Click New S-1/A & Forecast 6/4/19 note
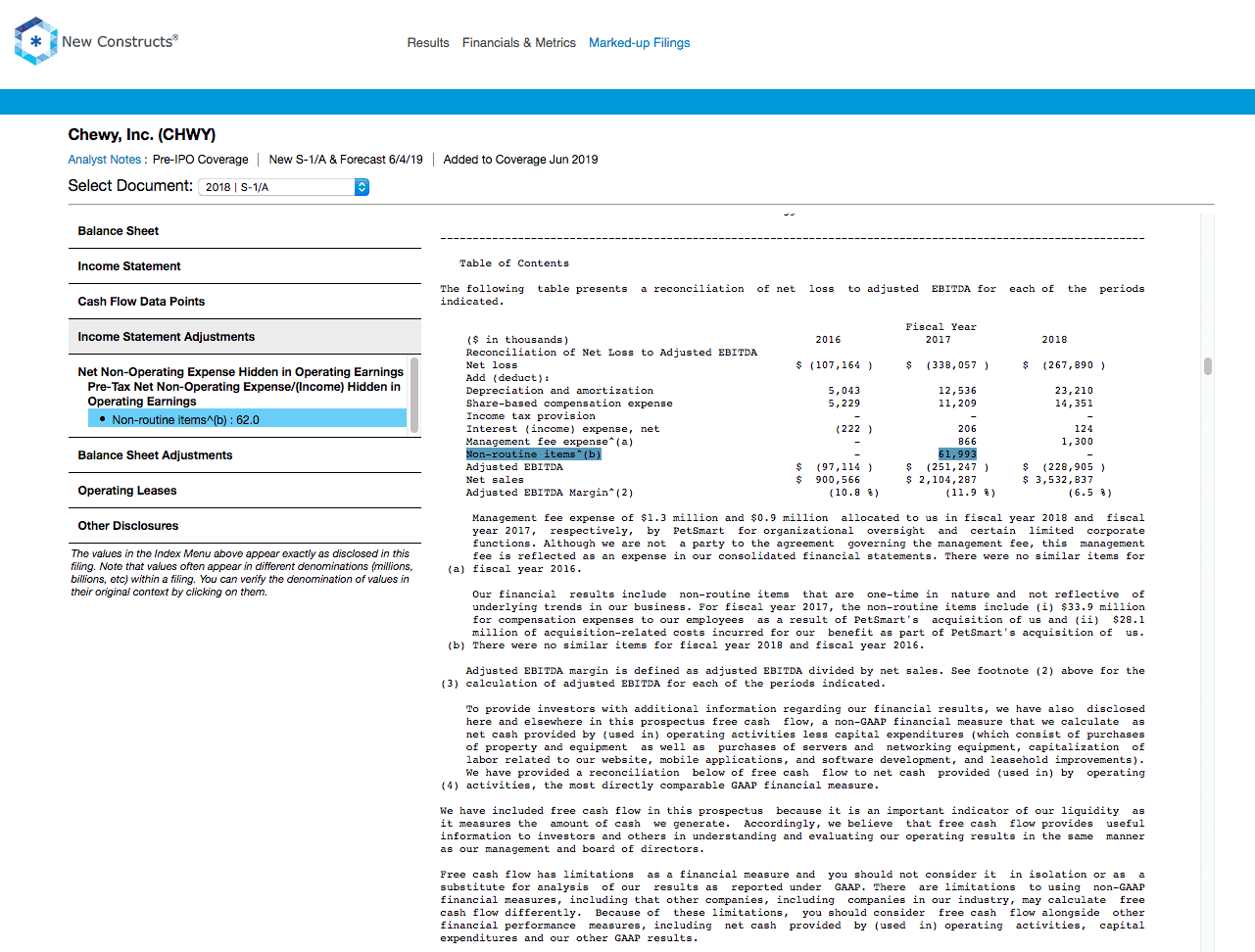 tap(346, 160)
